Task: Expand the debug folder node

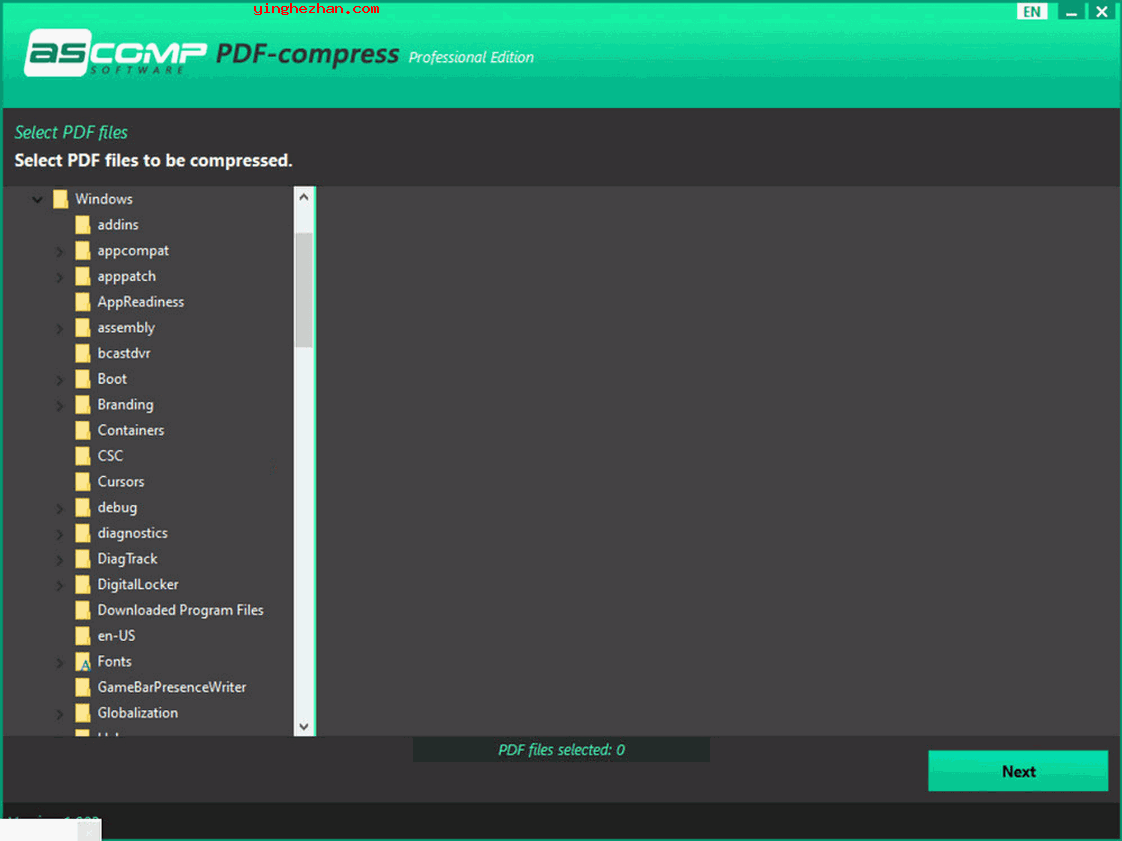Action: (60, 508)
